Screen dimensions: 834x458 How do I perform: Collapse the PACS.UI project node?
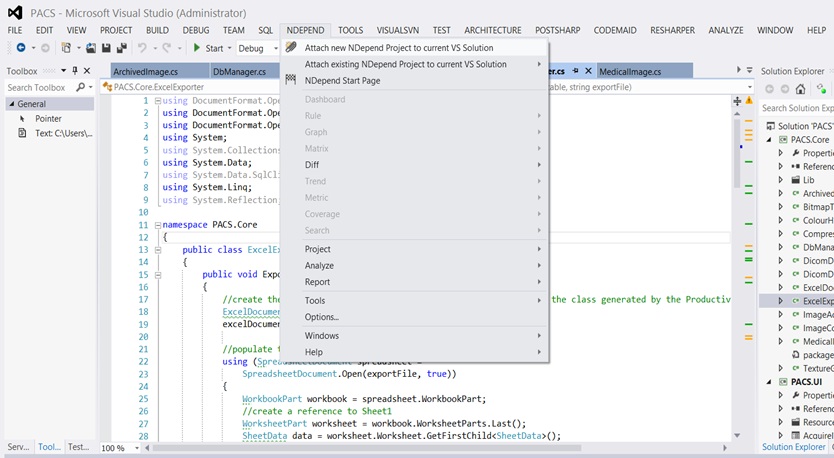pos(769,382)
